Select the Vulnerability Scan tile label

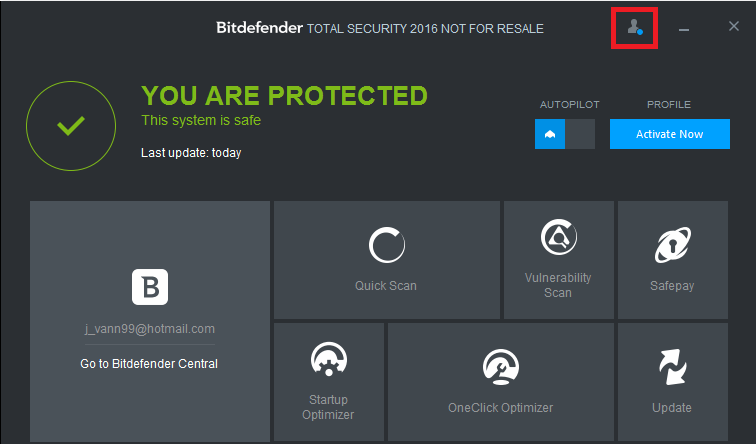coord(558,285)
